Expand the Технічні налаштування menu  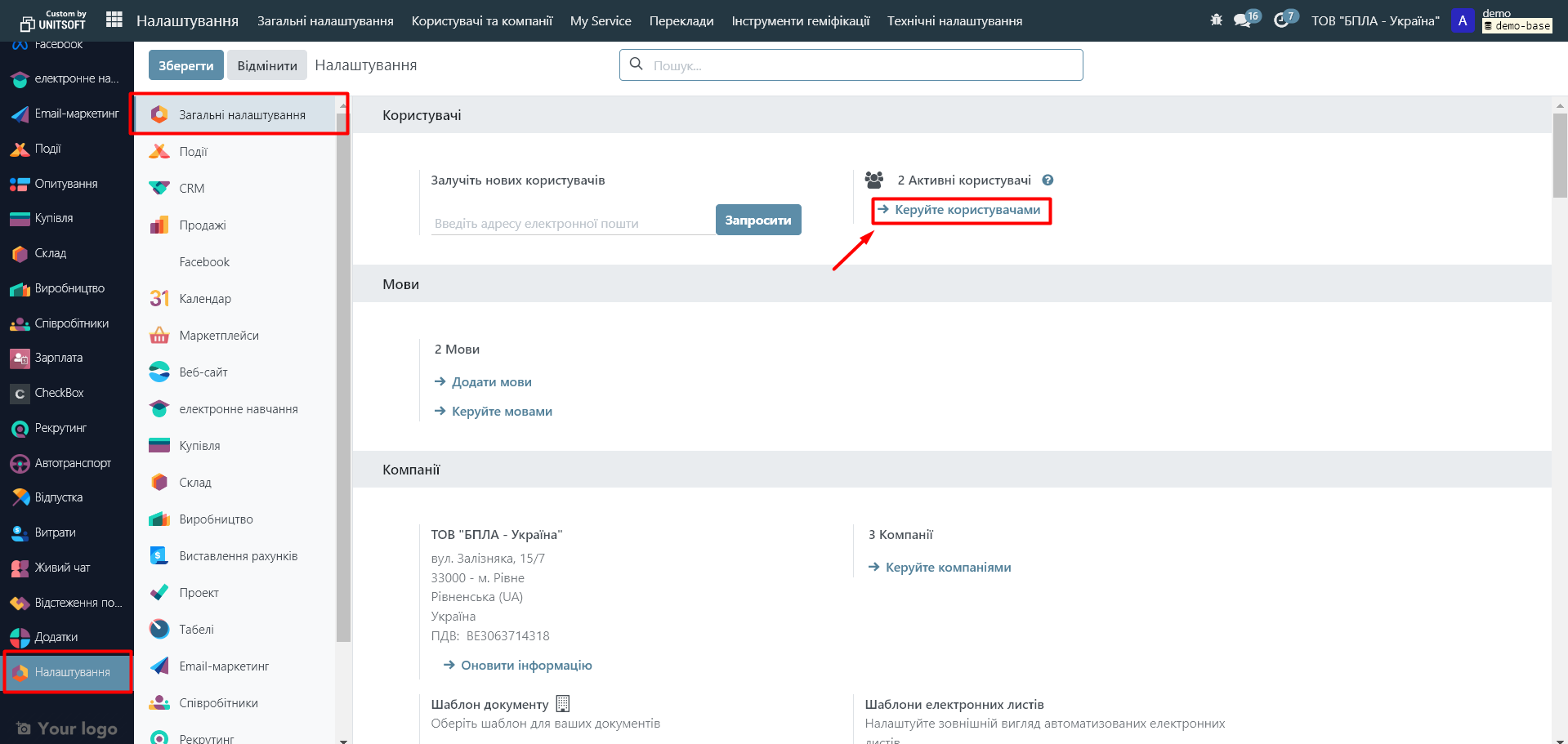[x=954, y=20]
